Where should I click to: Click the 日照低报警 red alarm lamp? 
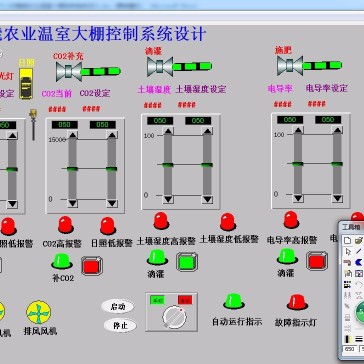point(108,226)
